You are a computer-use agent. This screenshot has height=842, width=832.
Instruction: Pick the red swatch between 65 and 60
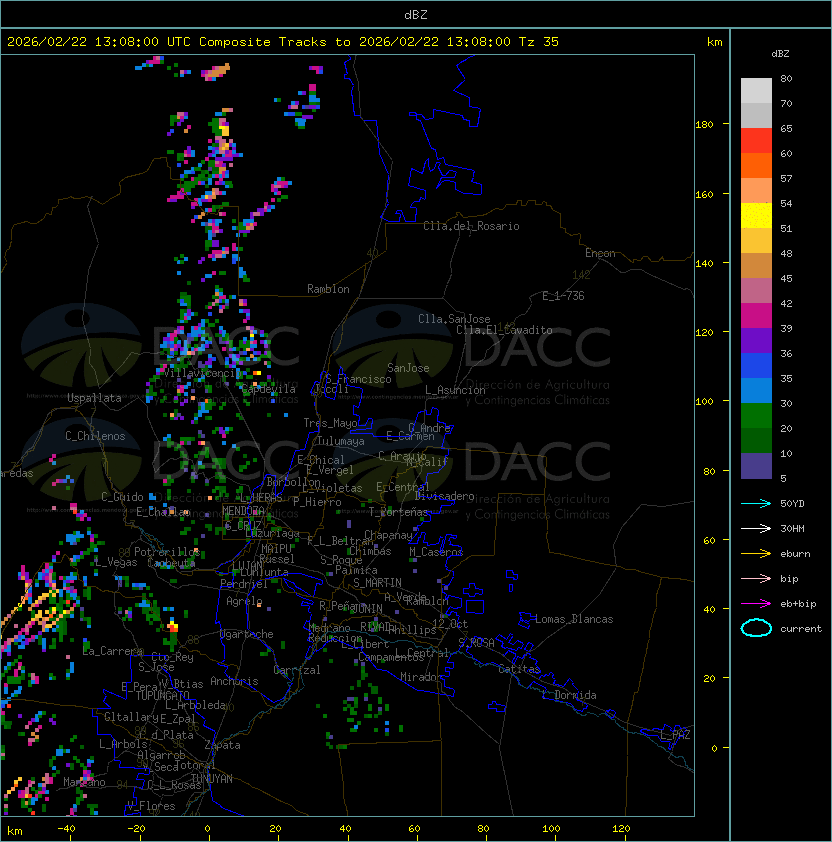click(x=756, y=141)
